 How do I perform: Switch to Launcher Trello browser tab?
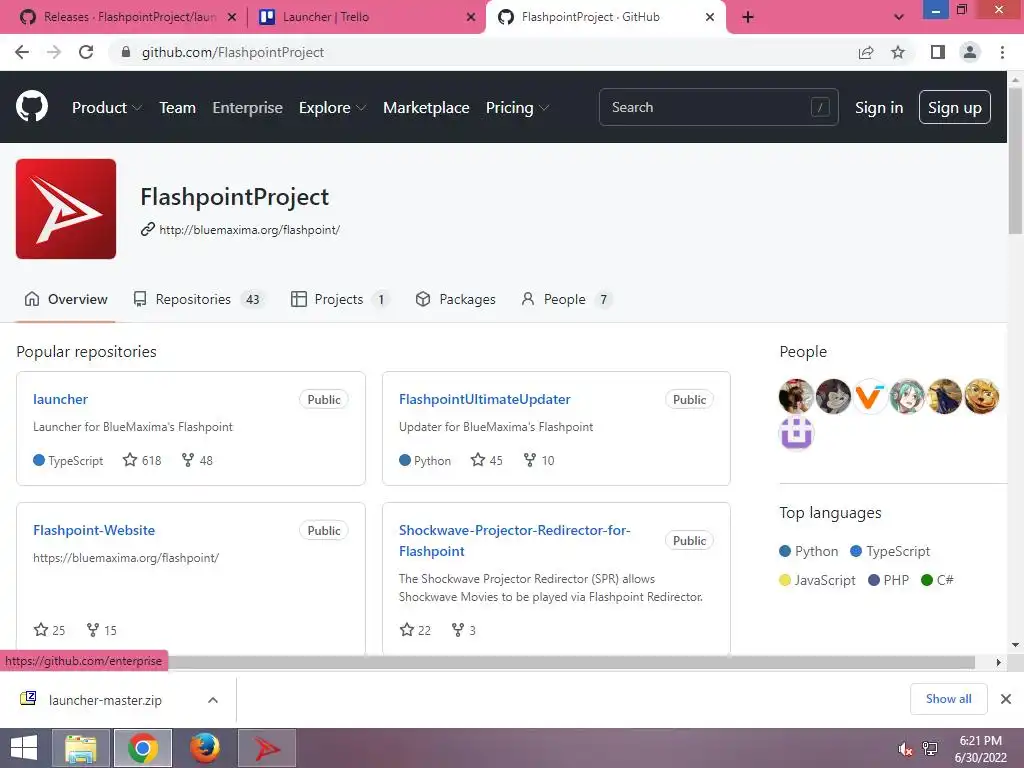coord(367,17)
